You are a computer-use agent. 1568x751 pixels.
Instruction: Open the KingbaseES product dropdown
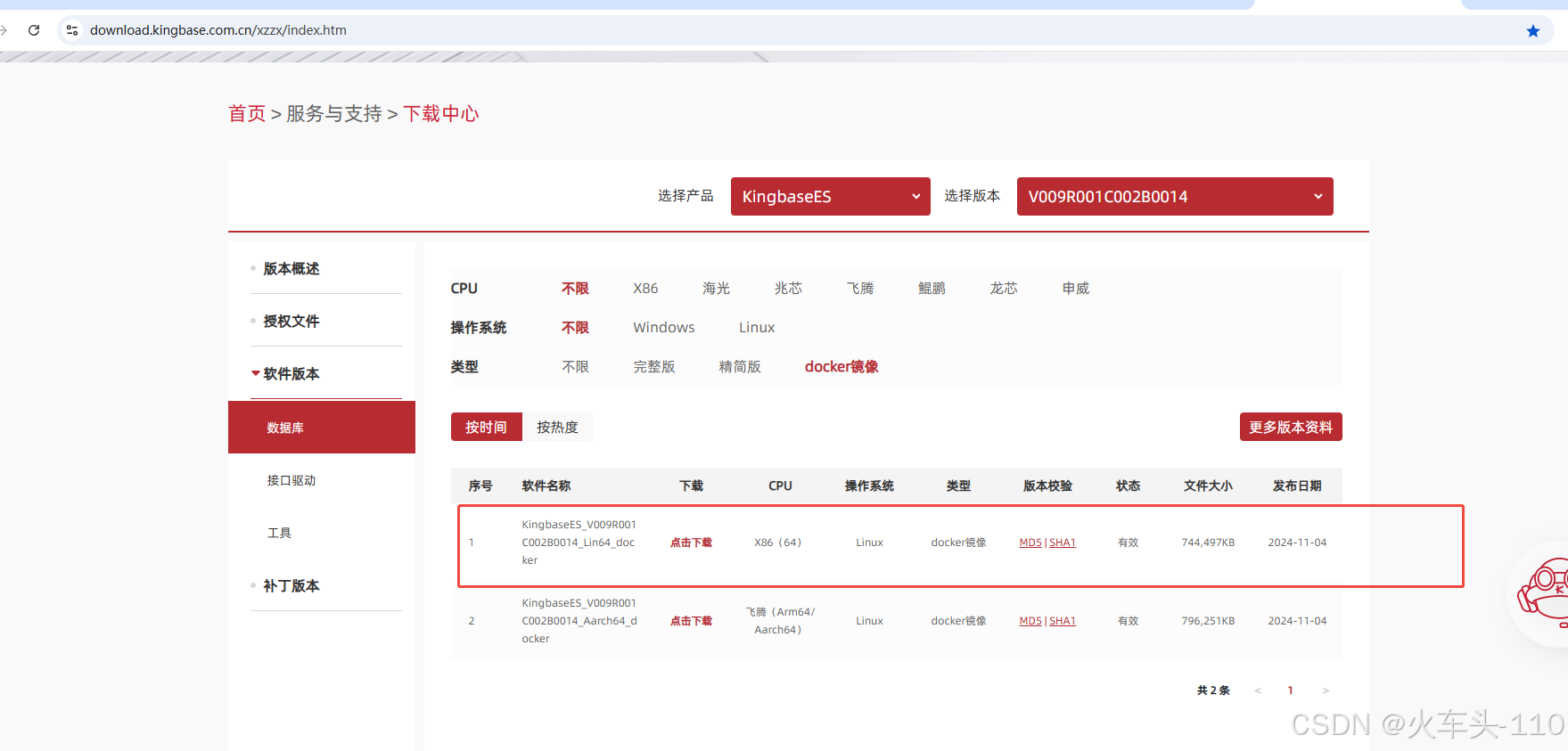click(830, 196)
